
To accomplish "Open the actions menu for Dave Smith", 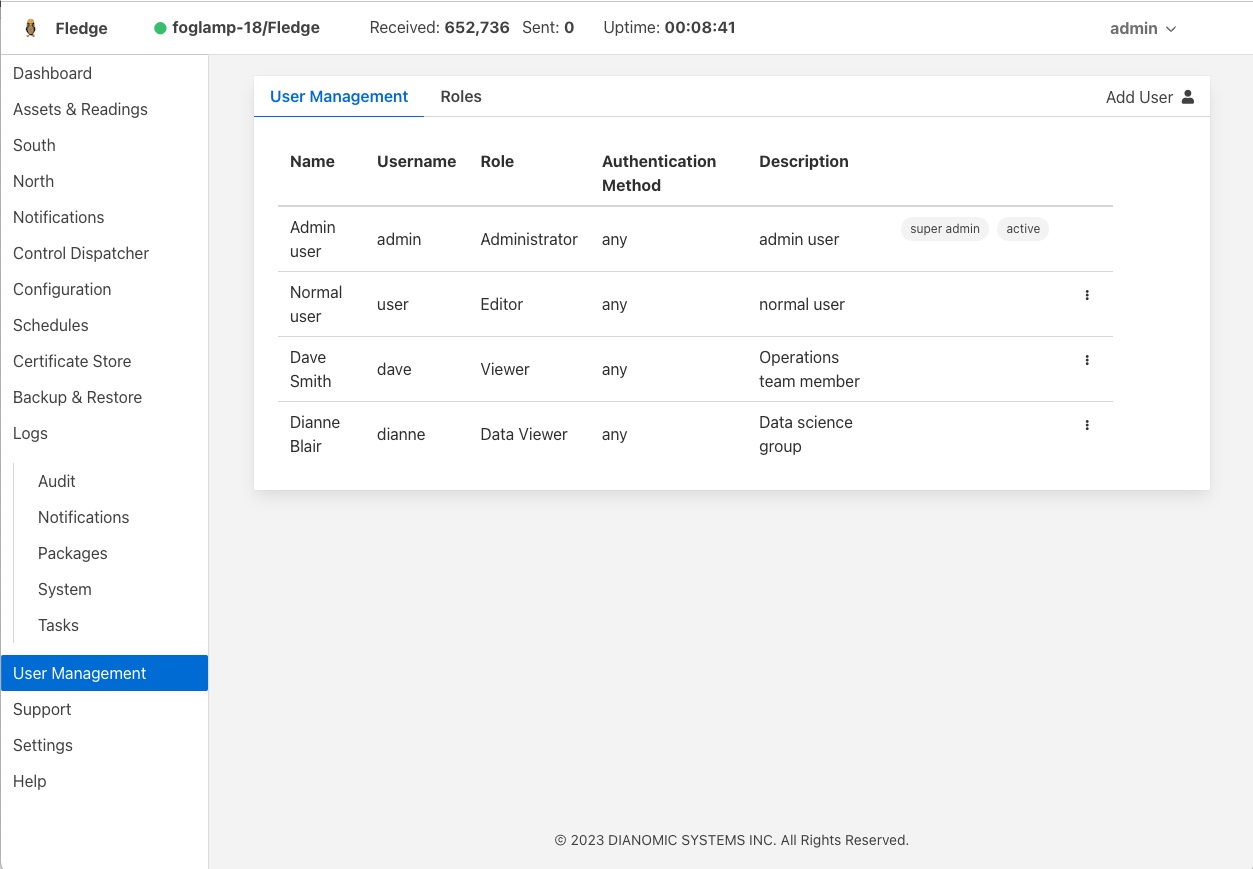I will click(1086, 360).
